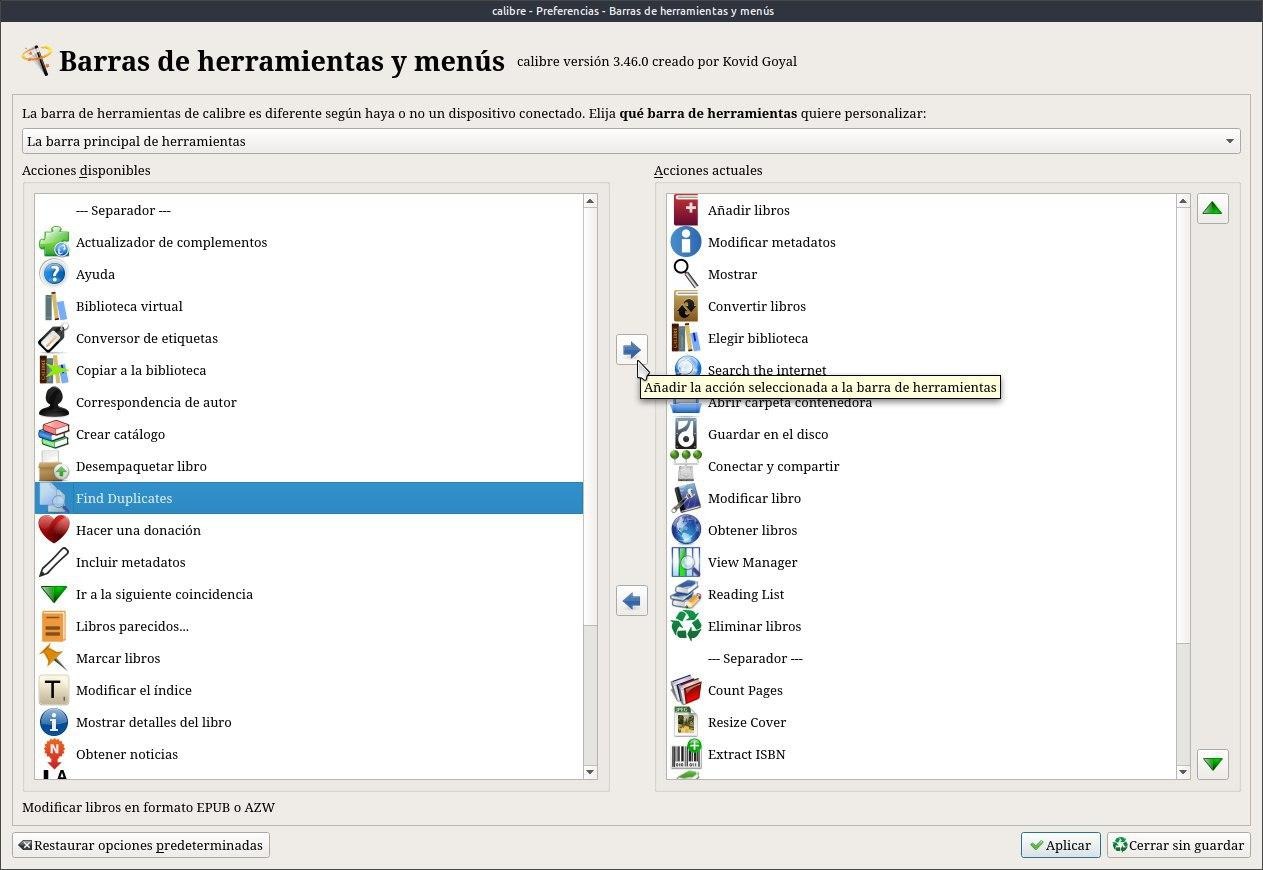Click current actions scrollbar down arrow
The image size is (1263, 870).
[1183, 772]
